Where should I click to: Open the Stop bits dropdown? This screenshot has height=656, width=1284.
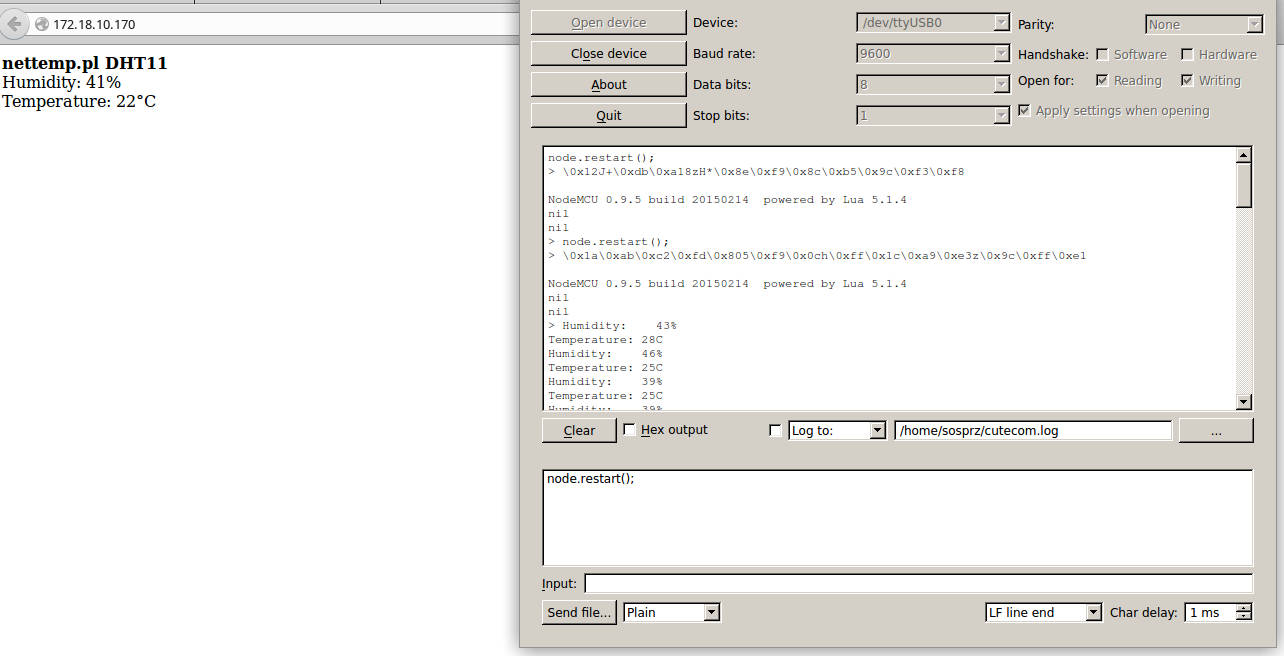point(933,116)
